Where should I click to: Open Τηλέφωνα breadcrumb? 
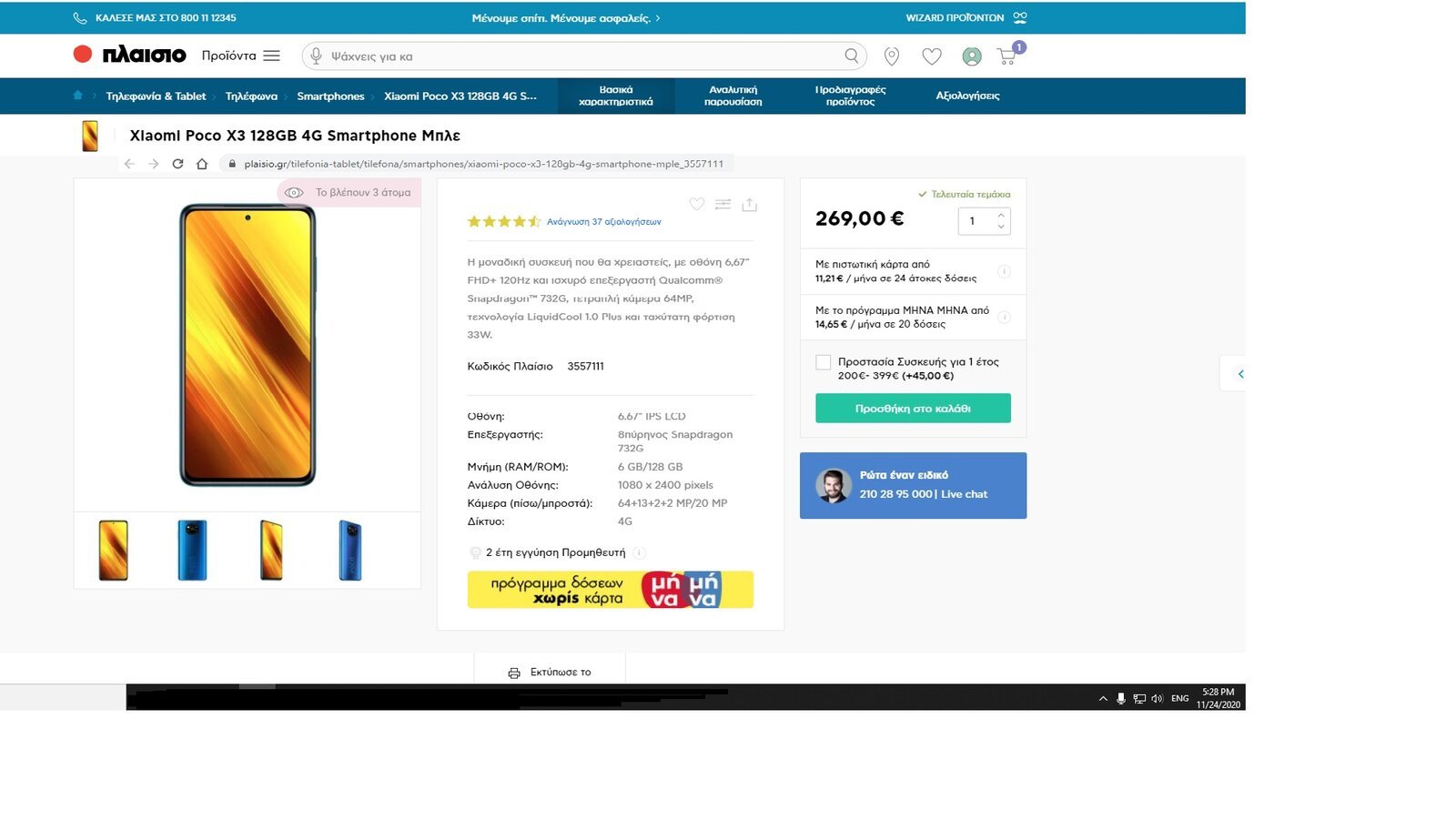[251, 96]
